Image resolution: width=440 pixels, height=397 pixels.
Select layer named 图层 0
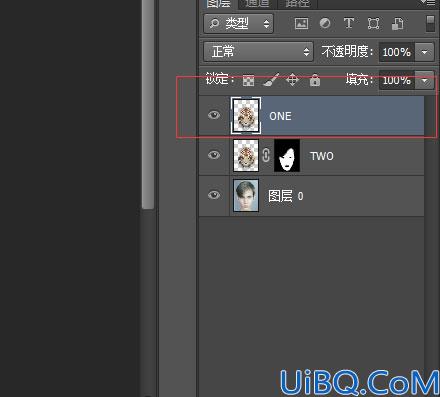tap(311, 196)
